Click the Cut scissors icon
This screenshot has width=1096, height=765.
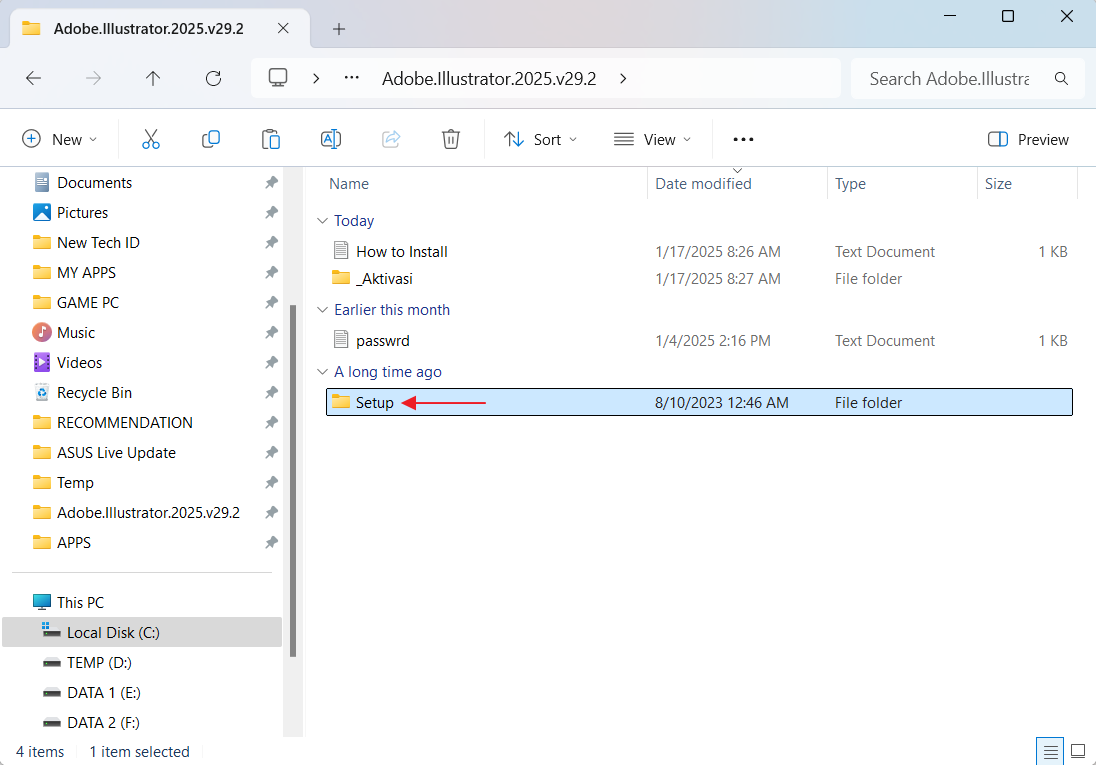pyautogui.click(x=151, y=139)
